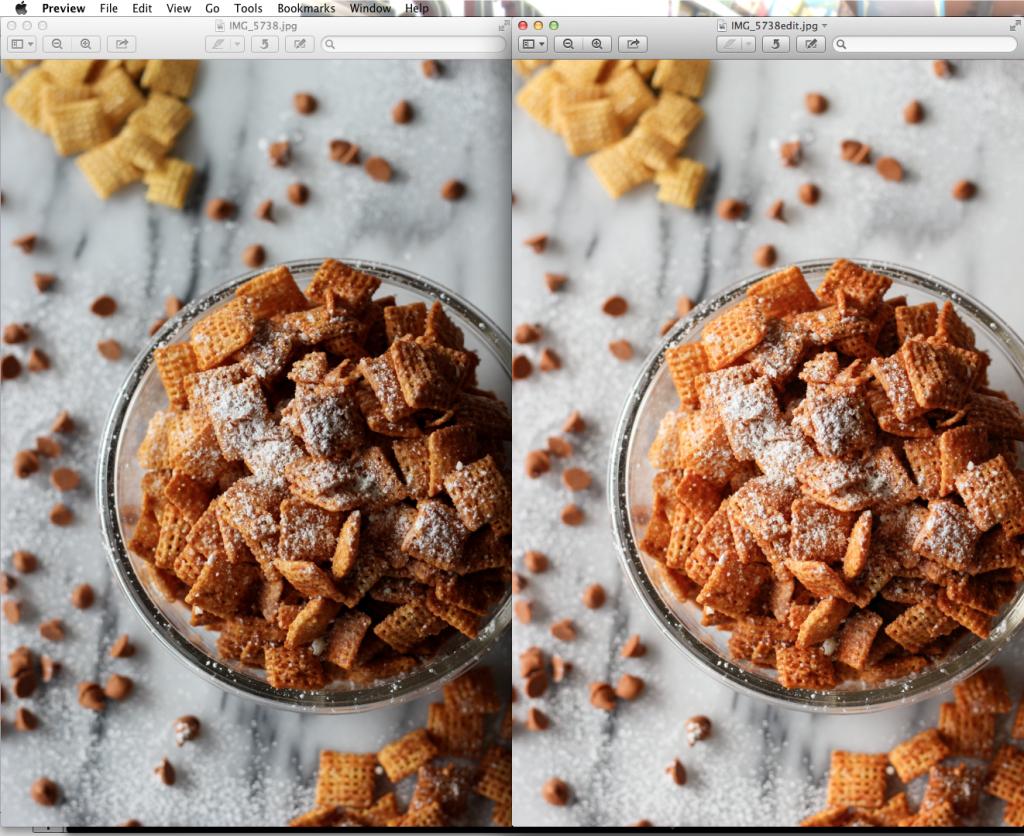1024x836 pixels.
Task: Zoom in on the IMG_5738.jpg window
Action: (86, 44)
